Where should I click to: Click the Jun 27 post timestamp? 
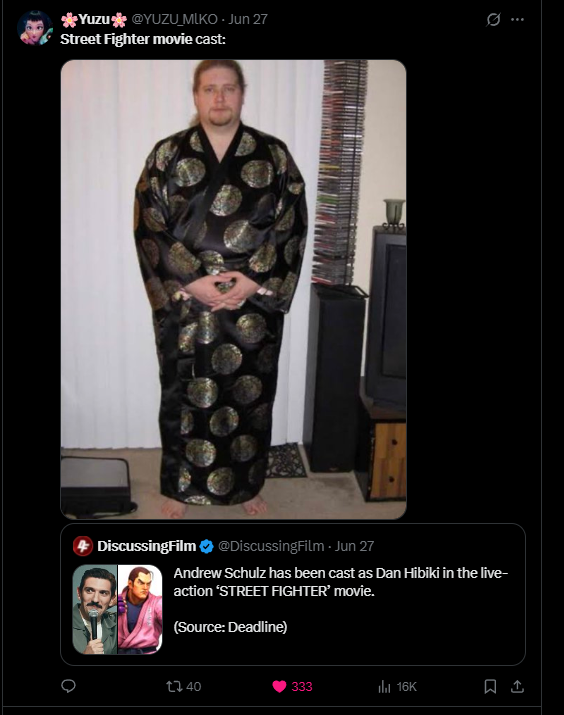pyautogui.click(x=248, y=19)
